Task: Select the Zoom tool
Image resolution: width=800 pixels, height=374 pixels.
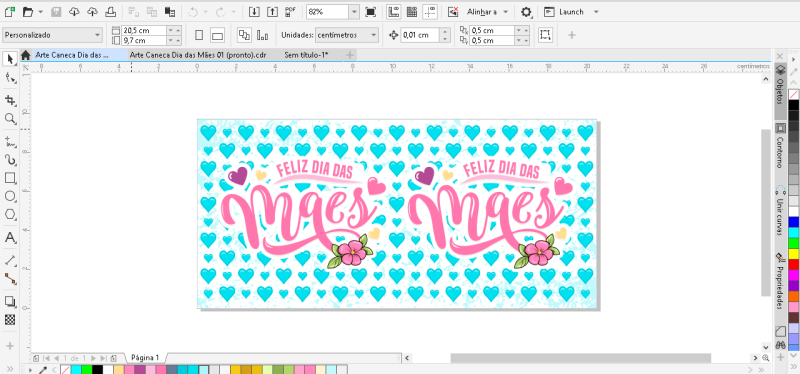Action: [x=10, y=119]
